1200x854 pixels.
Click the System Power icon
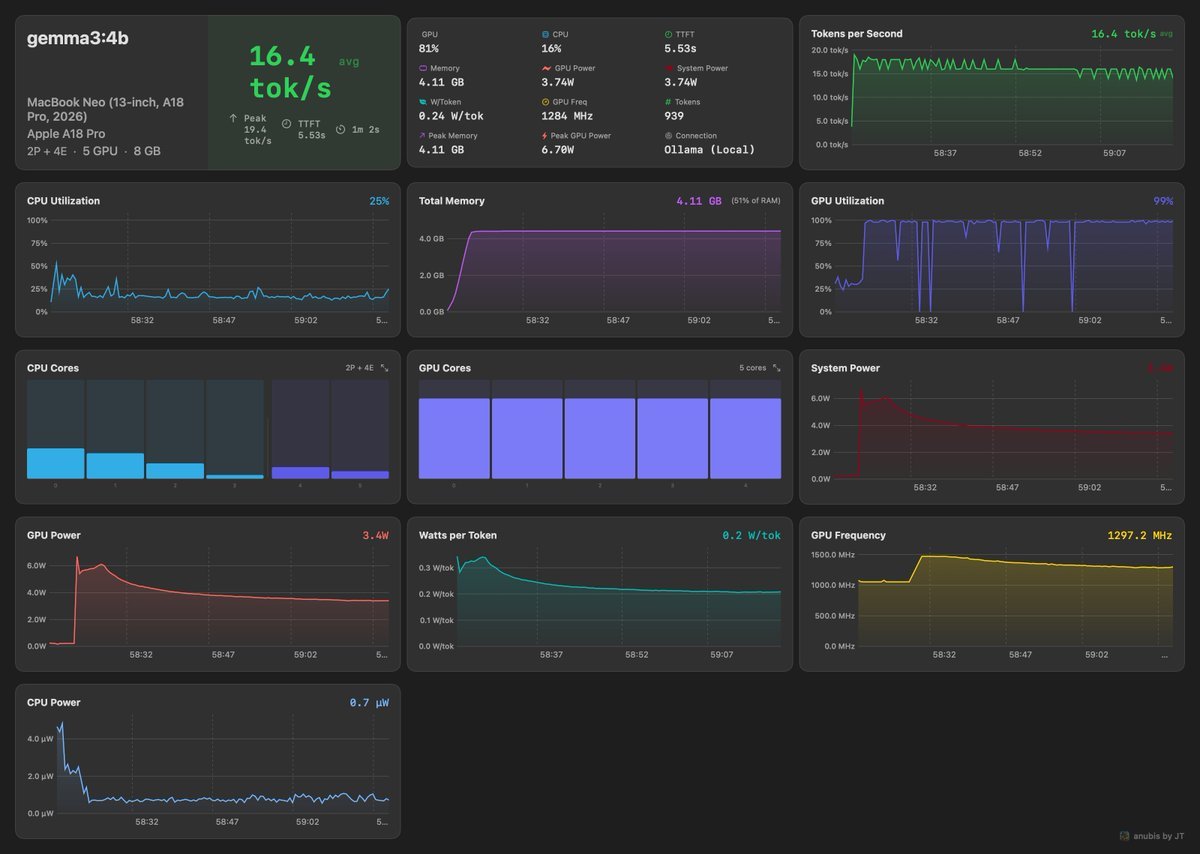pyautogui.click(x=669, y=68)
